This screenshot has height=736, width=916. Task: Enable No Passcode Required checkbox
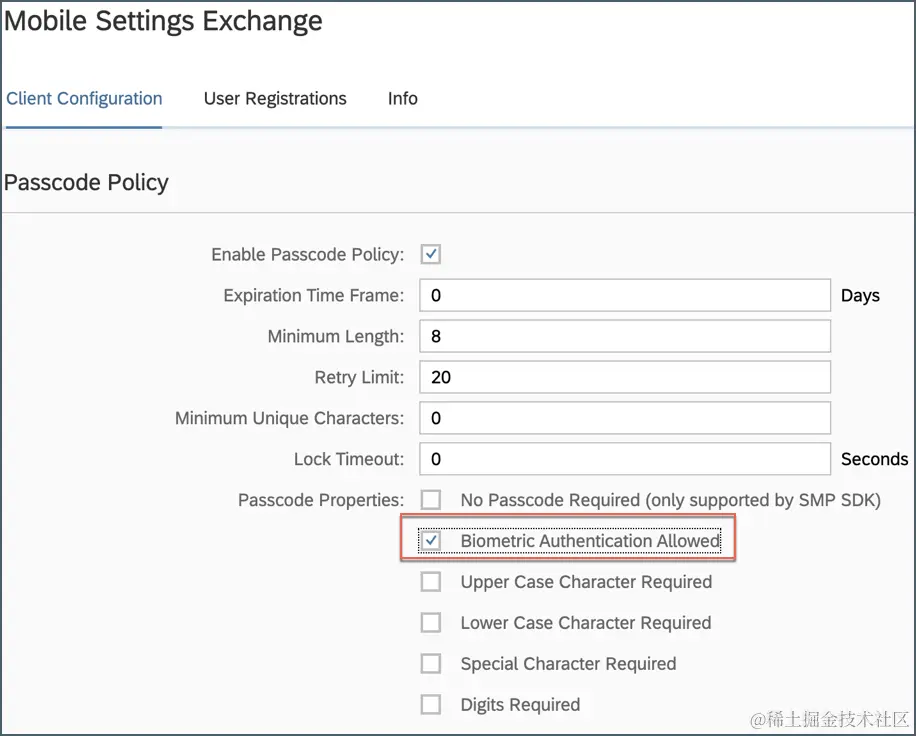click(431, 500)
